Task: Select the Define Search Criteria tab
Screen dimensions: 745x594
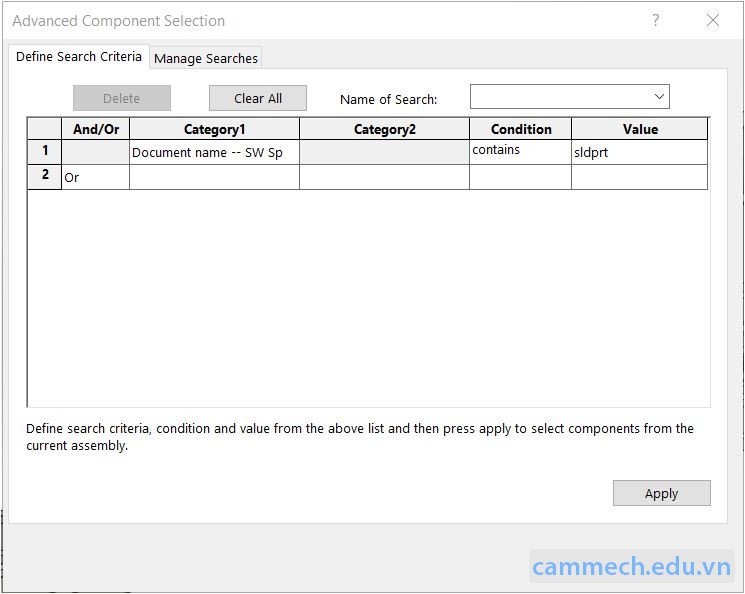Action: pyautogui.click(x=79, y=56)
